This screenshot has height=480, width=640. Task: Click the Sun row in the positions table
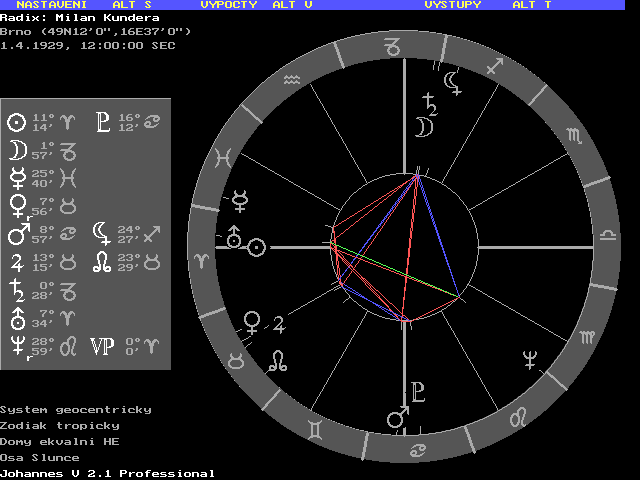point(41,123)
